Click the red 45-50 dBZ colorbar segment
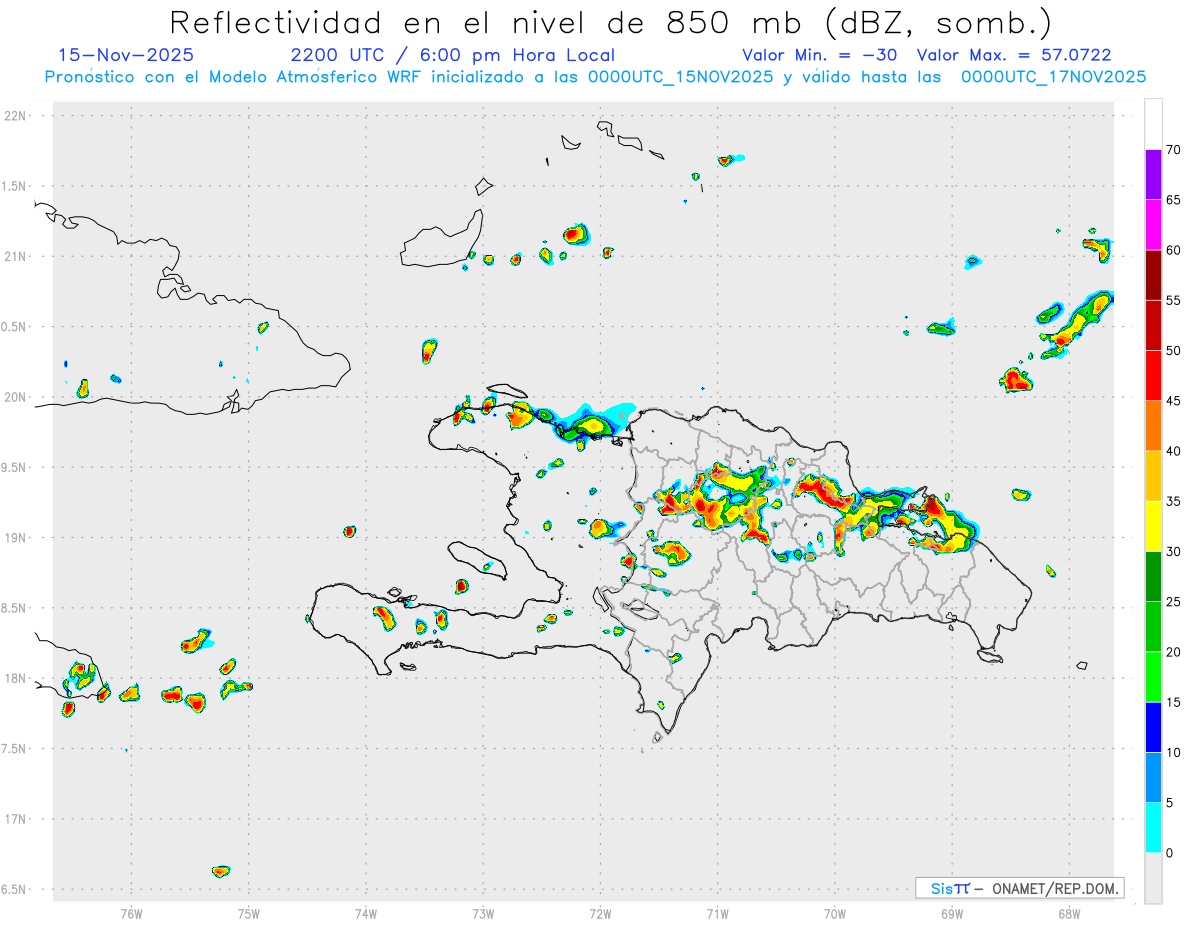Screen dimensions: 1200x927 coord(1153,376)
